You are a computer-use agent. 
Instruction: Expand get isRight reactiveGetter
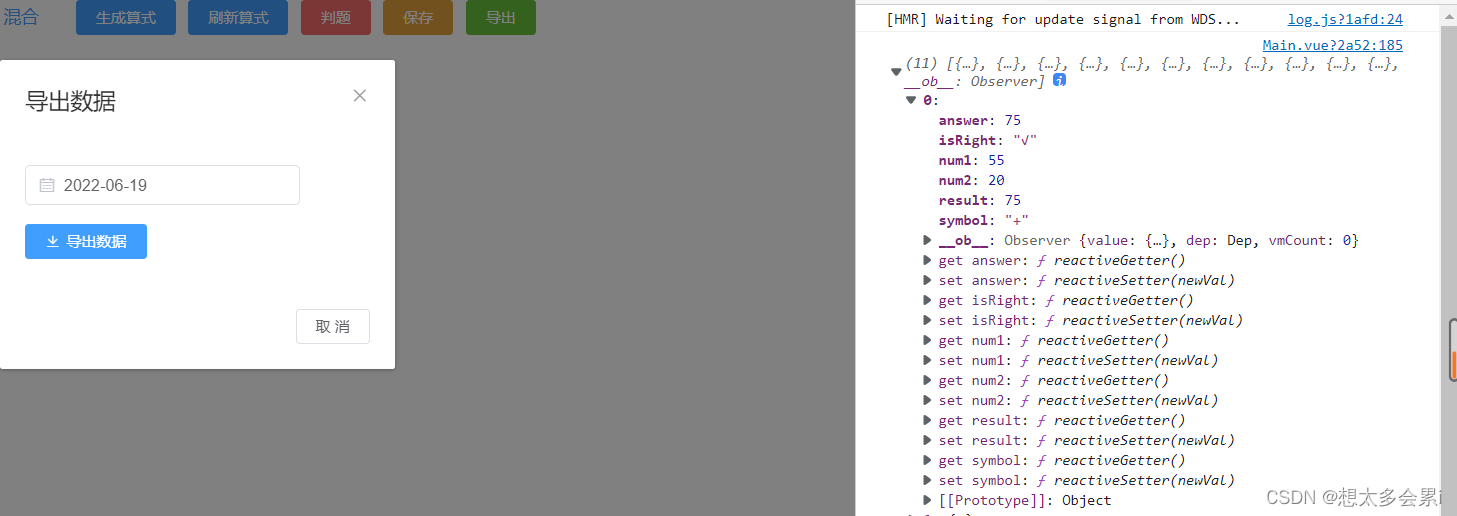click(x=928, y=300)
